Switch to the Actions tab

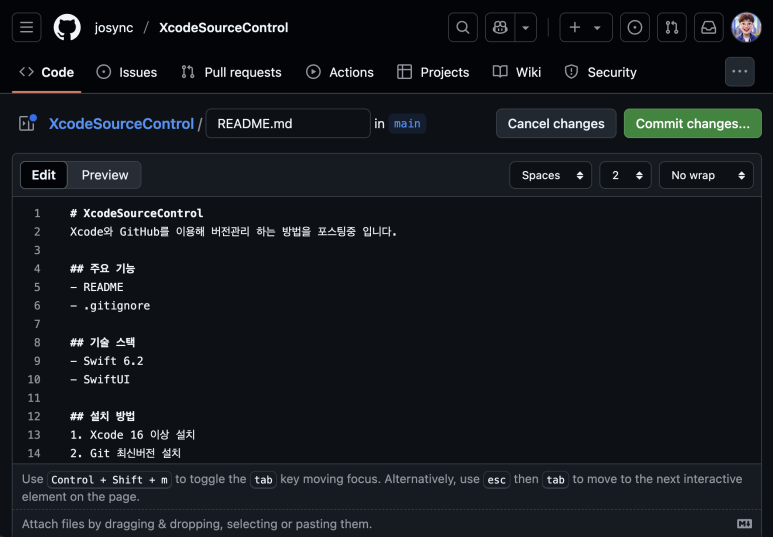(340, 72)
